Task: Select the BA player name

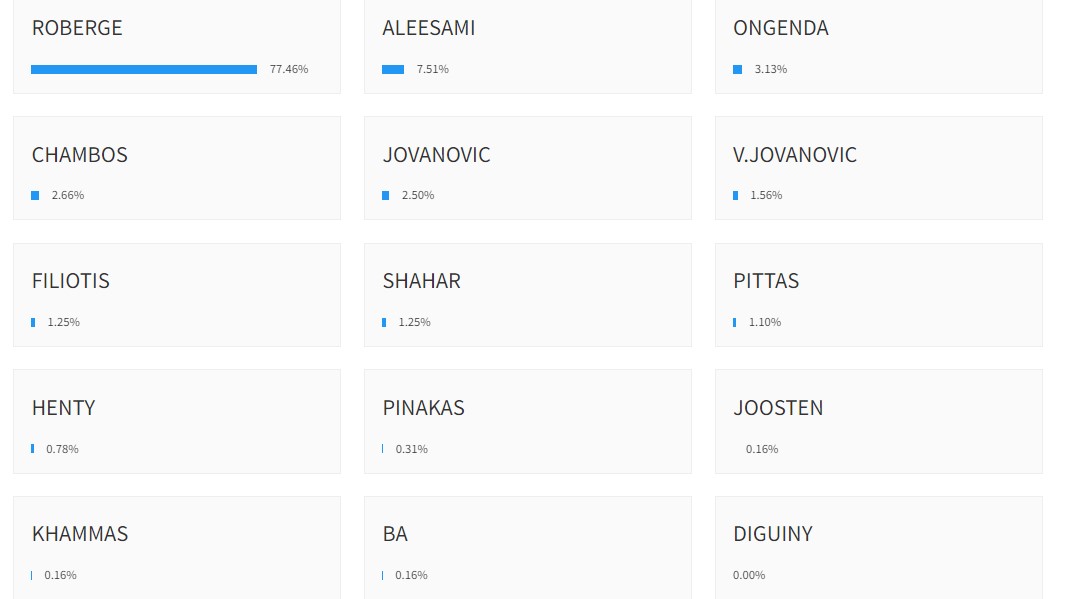Action: click(395, 534)
